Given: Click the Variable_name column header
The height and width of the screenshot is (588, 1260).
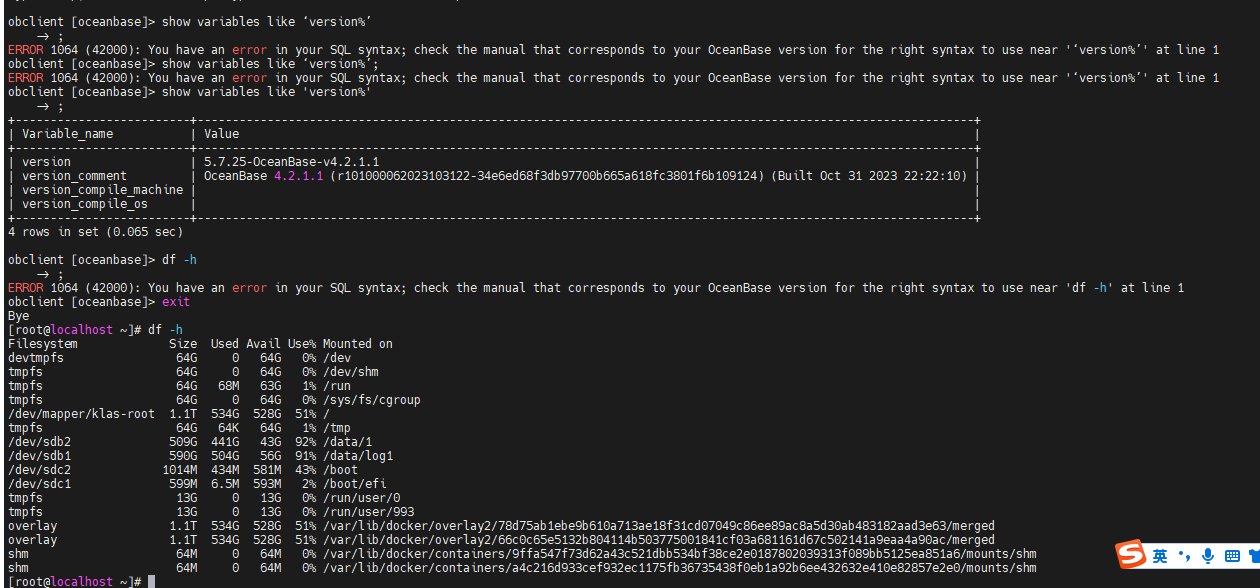Looking at the screenshot, I should (68, 133).
